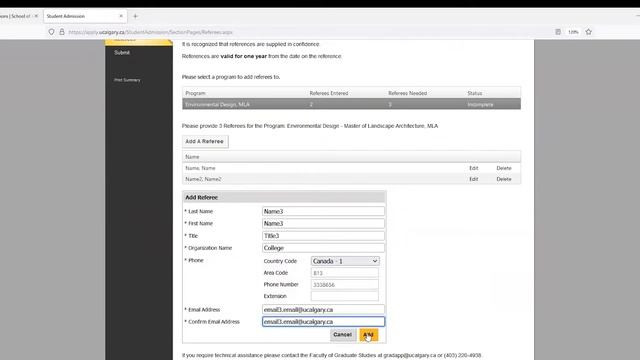The image size is (640, 360).
Task: Click the Confirm Email Address field
Action: pos(323,322)
